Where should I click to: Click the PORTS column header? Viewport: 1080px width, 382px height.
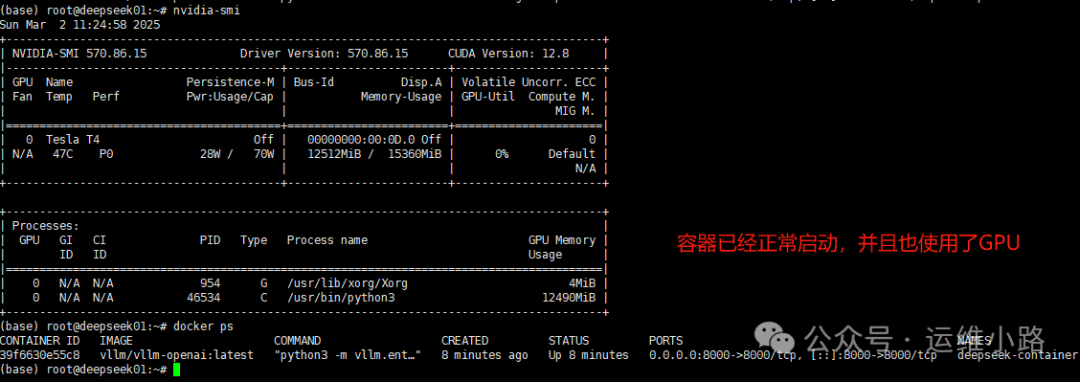pos(666,341)
